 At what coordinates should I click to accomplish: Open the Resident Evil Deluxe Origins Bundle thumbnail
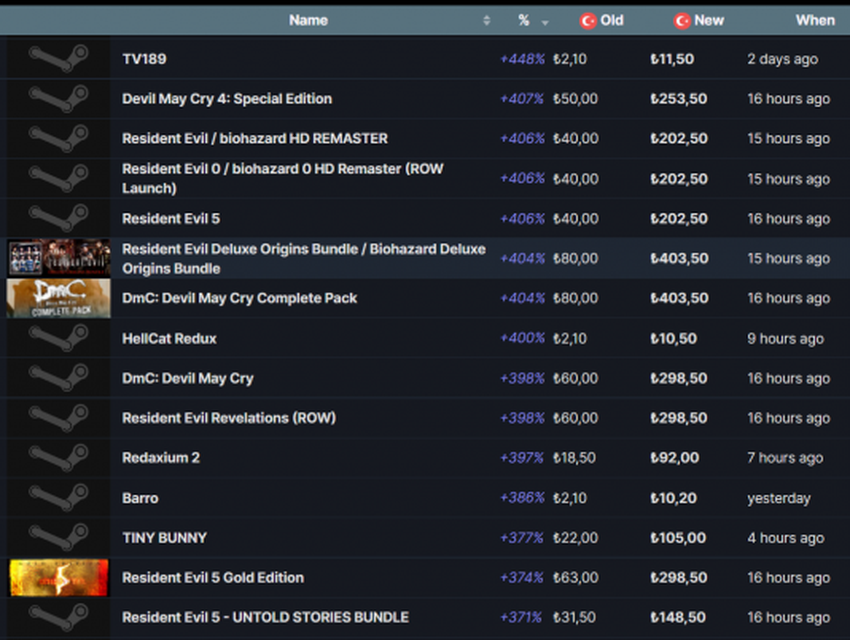tap(58, 258)
